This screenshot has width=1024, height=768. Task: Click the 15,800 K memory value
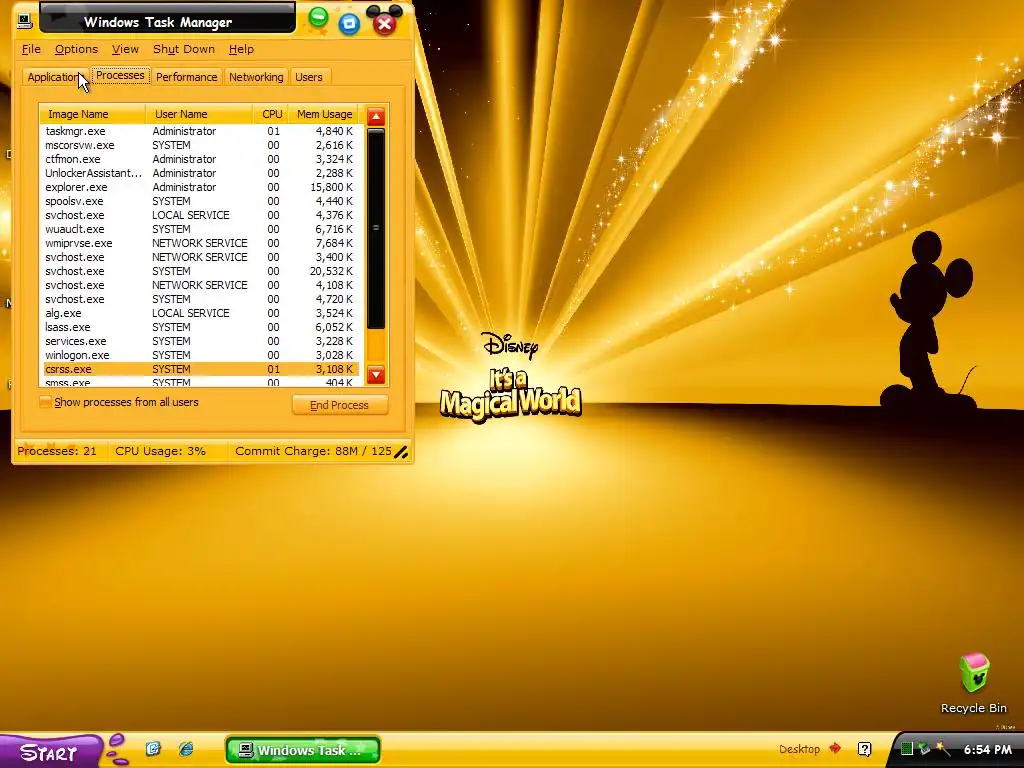pos(331,187)
